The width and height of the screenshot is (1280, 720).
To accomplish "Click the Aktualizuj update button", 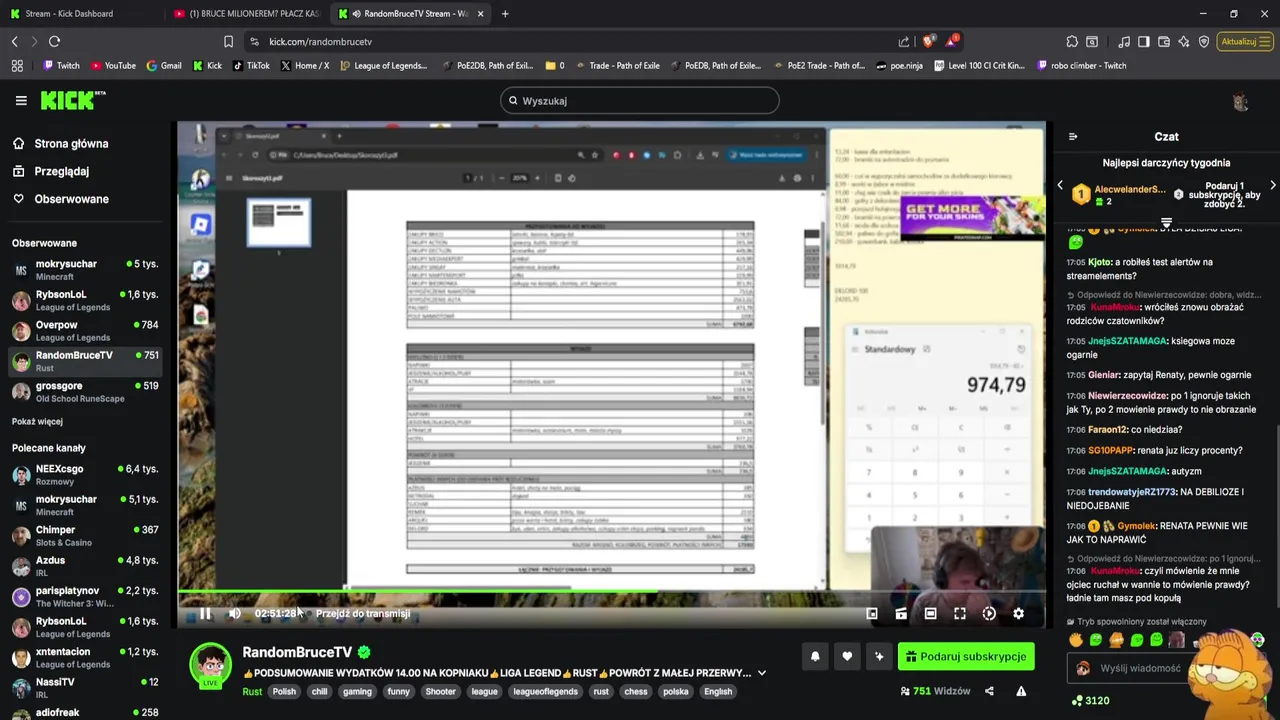I will [1245, 42].
